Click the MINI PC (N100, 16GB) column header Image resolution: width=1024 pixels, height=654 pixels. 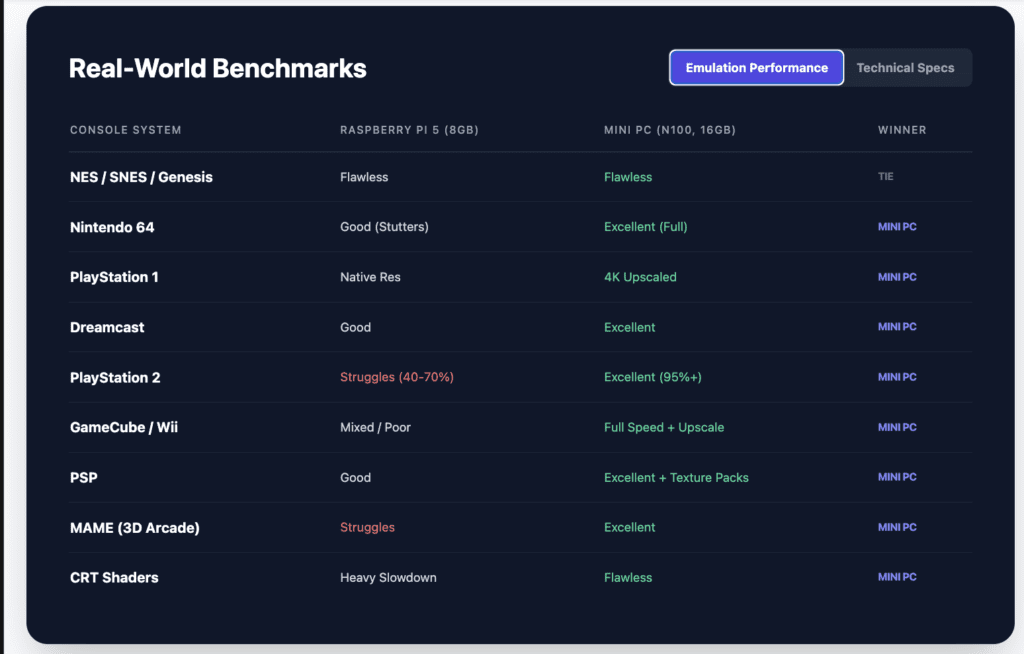[x=669, y=130]
